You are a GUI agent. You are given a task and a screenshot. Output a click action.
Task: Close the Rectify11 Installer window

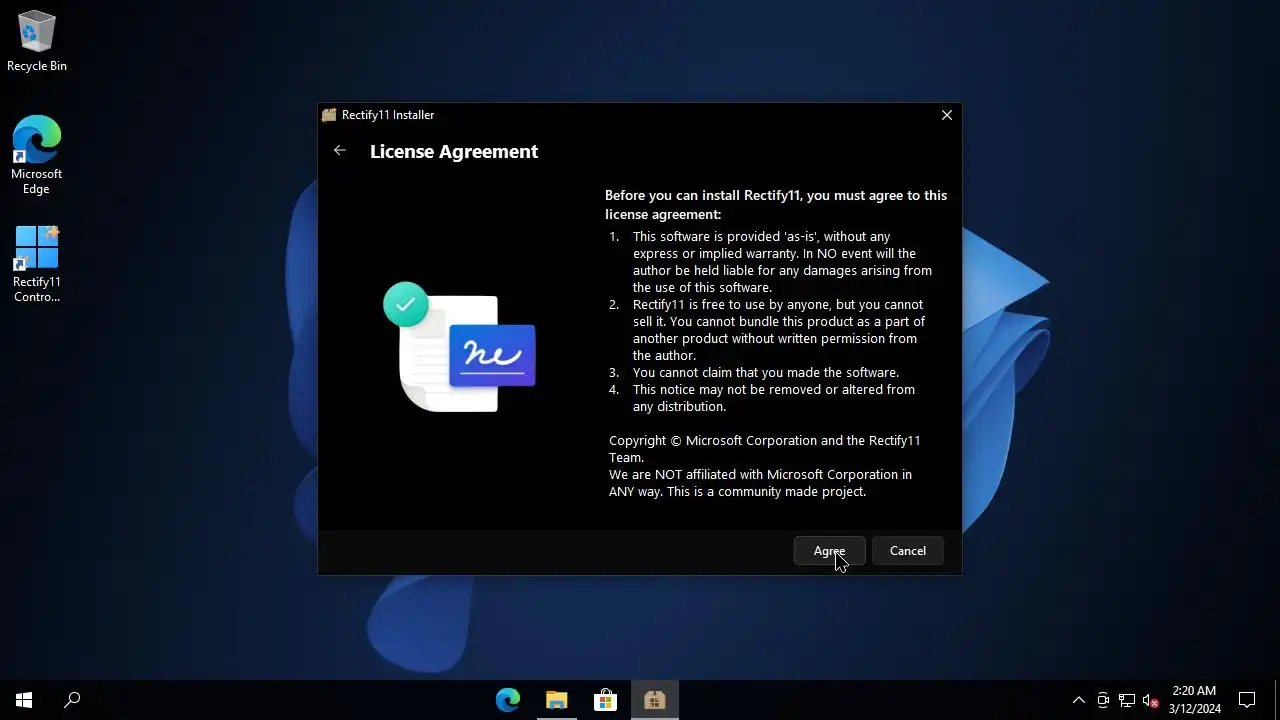coord(946,115)
